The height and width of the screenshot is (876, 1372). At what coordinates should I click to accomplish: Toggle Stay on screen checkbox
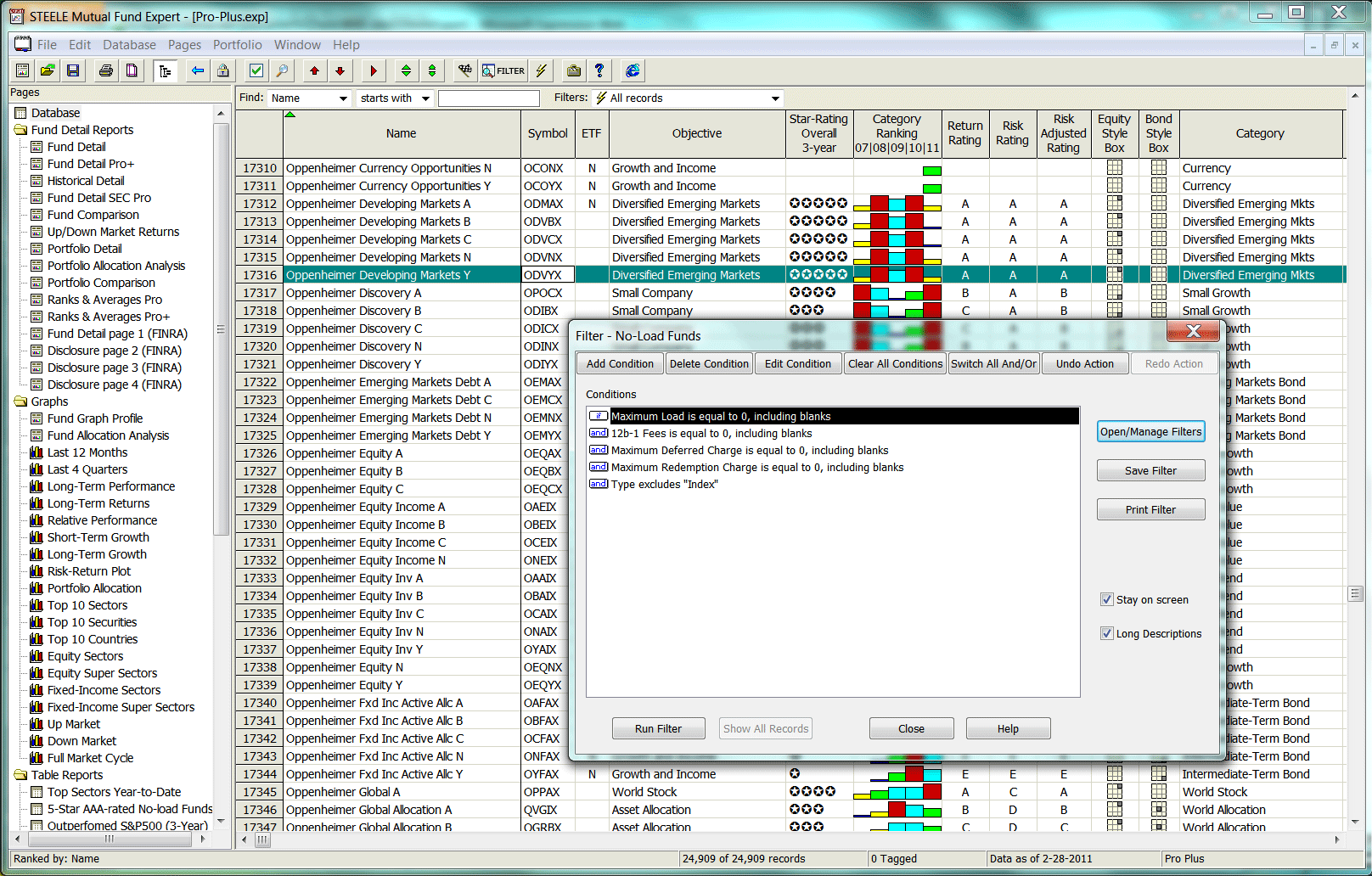coord(1107,599)
